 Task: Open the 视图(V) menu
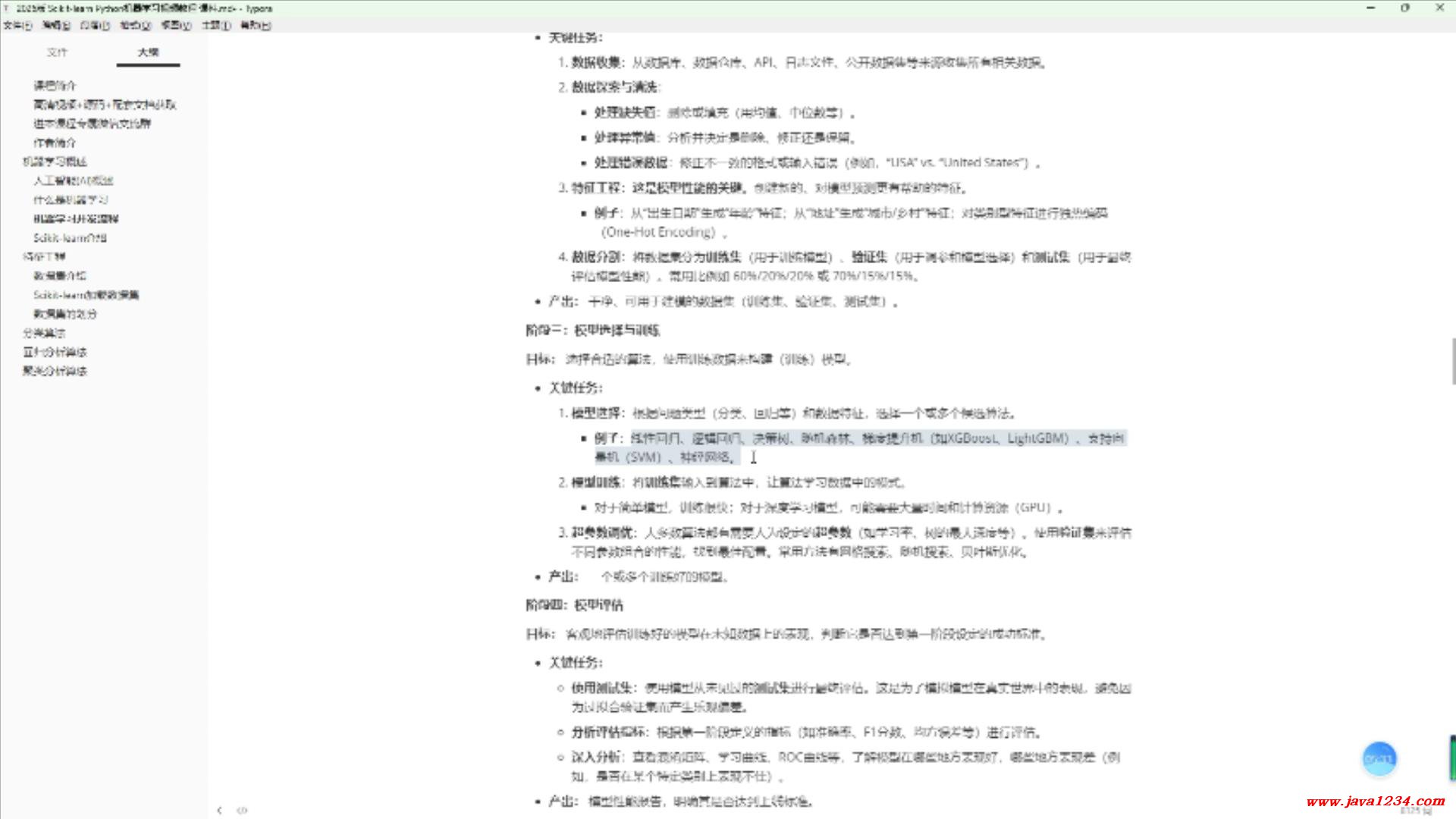175,25
